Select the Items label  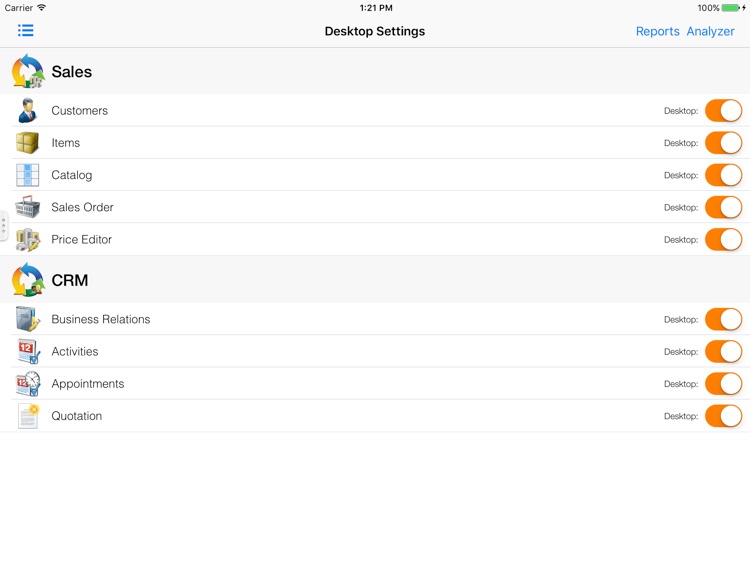[66, 143]
